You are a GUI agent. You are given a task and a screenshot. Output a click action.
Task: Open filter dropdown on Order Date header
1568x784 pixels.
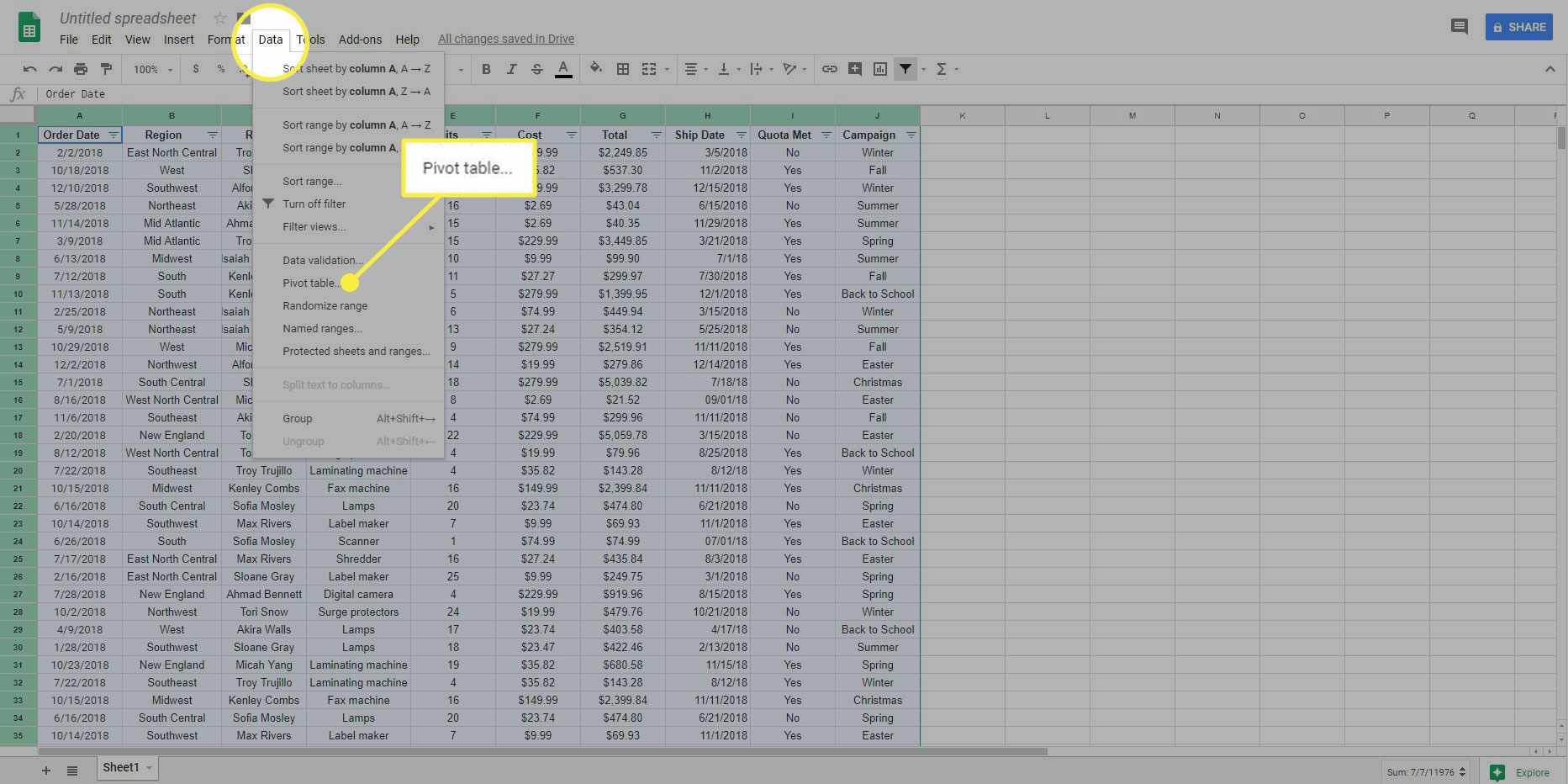114,135
